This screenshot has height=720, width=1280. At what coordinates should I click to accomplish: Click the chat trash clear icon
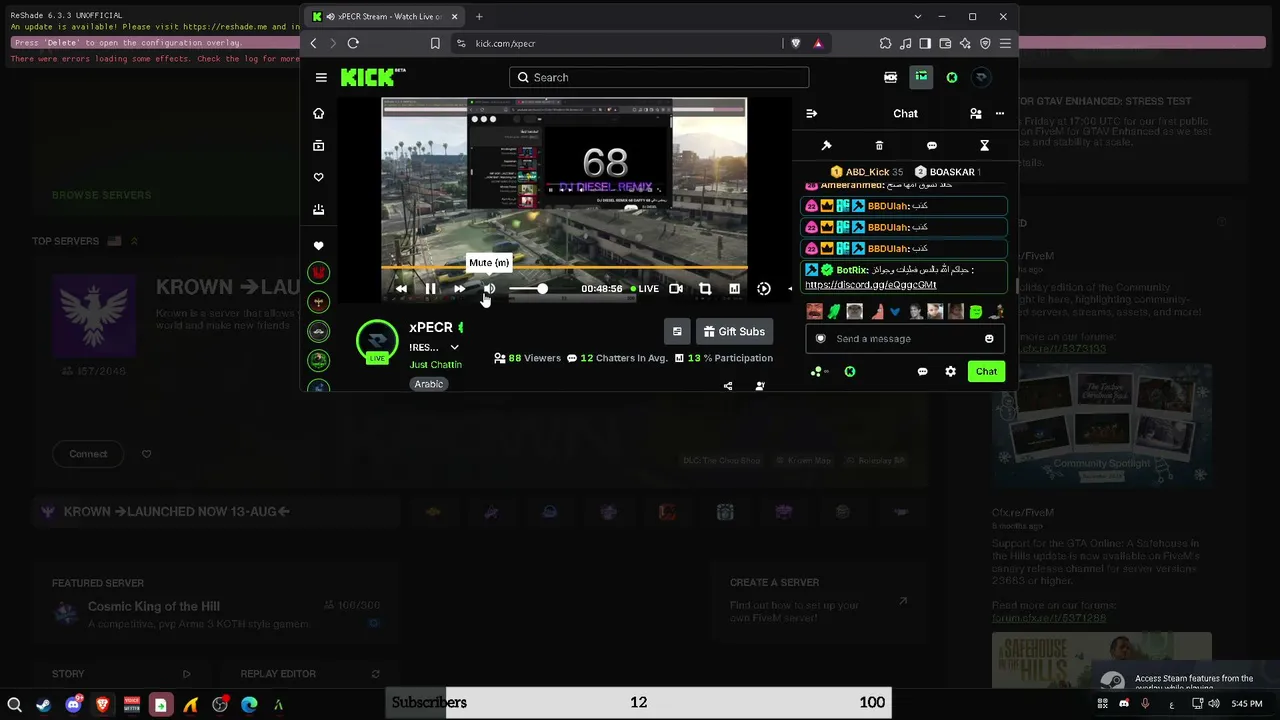(x=879, y=146)
